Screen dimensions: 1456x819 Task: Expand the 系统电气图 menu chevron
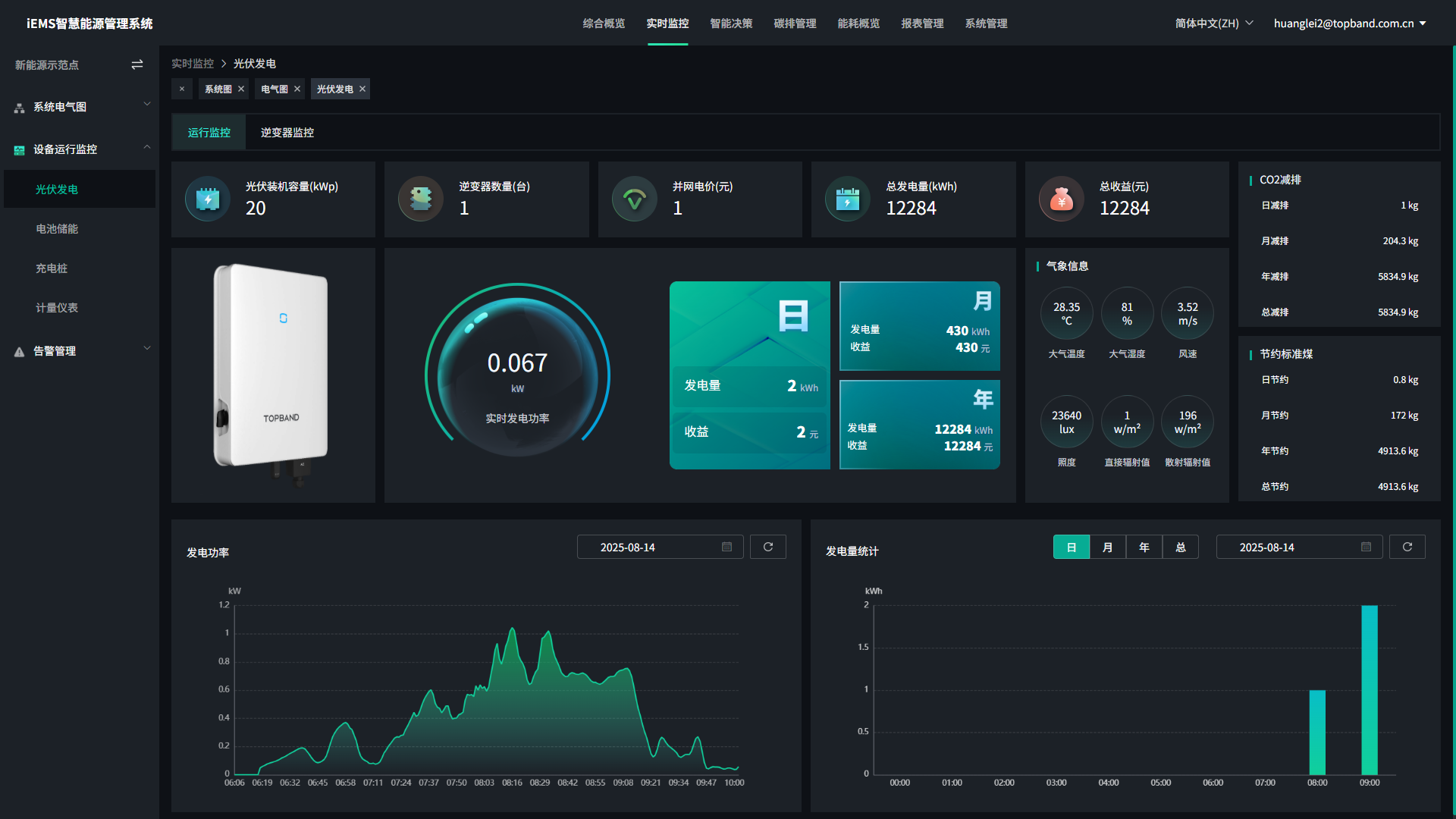click(x=147, y=104)
